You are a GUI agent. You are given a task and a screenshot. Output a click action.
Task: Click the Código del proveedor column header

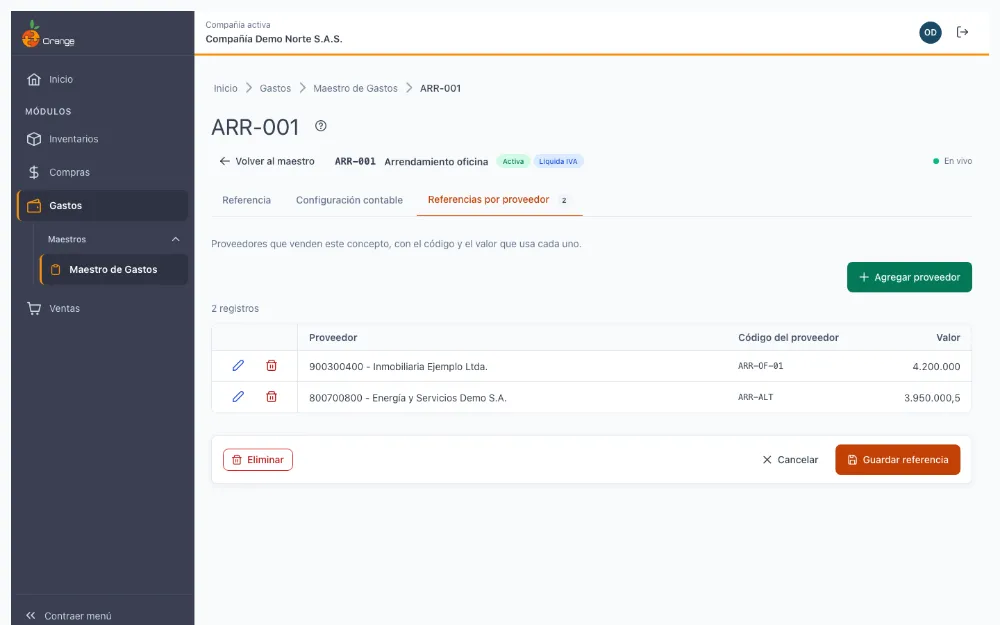[788, 338]
